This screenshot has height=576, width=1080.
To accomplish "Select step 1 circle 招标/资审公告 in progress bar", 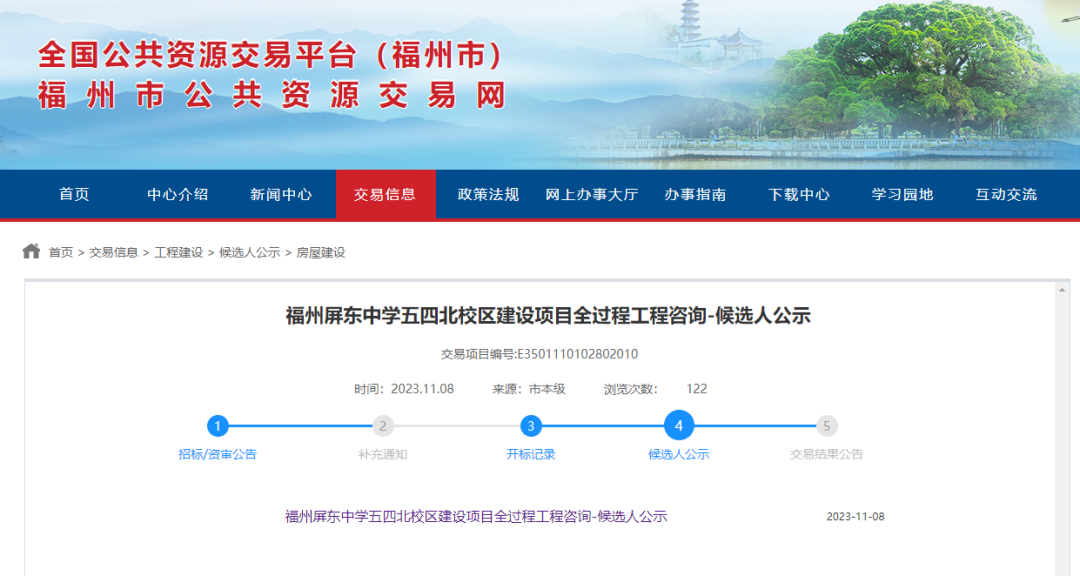I will pos(219,425).
